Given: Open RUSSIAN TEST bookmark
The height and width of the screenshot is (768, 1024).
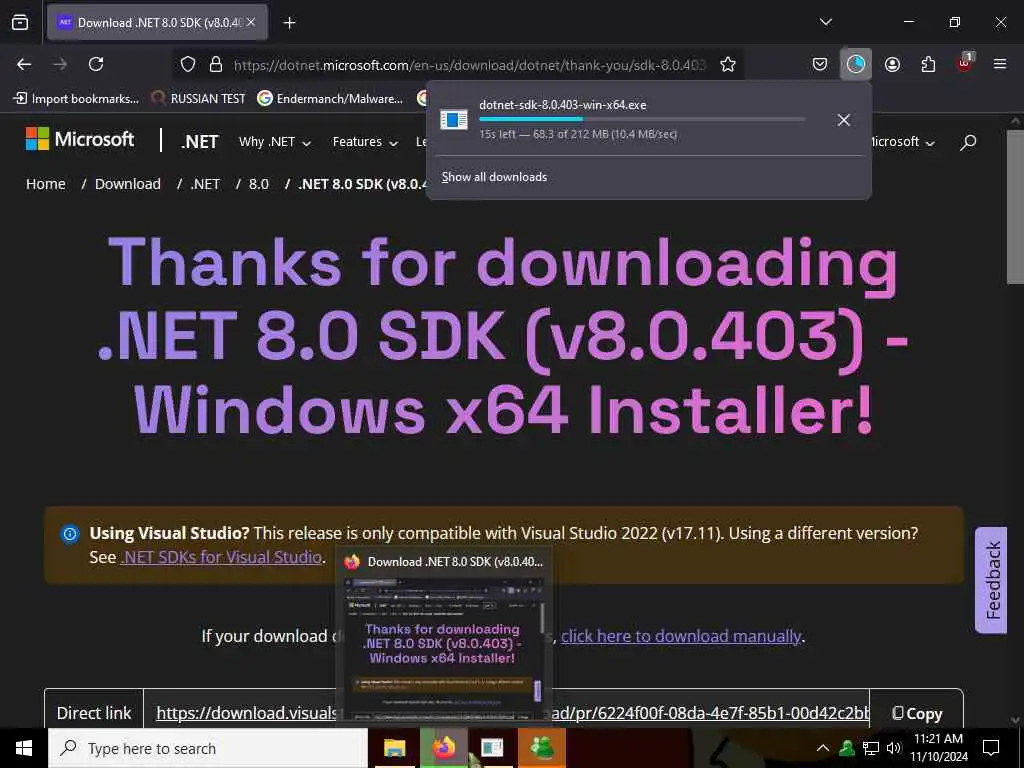Looking at the screenshot, I should pyautogui.click(x=199, y=99).
